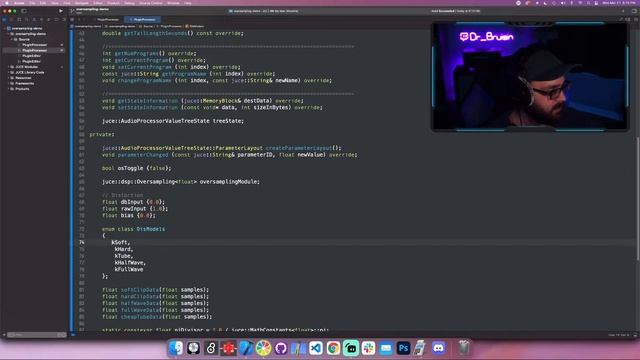Click the kHard enum entry
640x360 pixels.
[124, 249]
